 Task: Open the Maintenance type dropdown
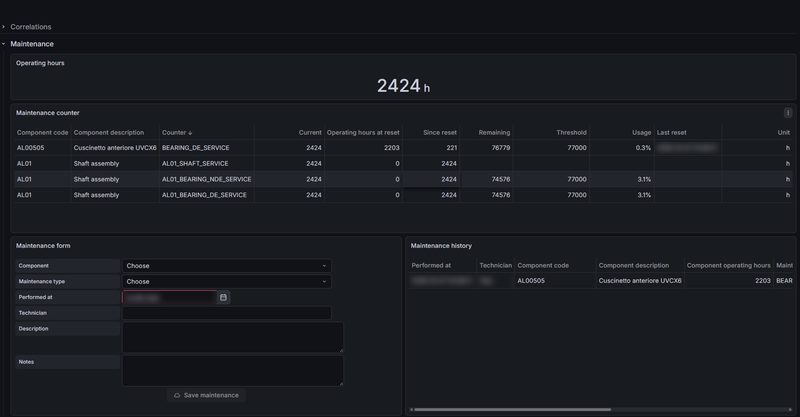point(227,282)
